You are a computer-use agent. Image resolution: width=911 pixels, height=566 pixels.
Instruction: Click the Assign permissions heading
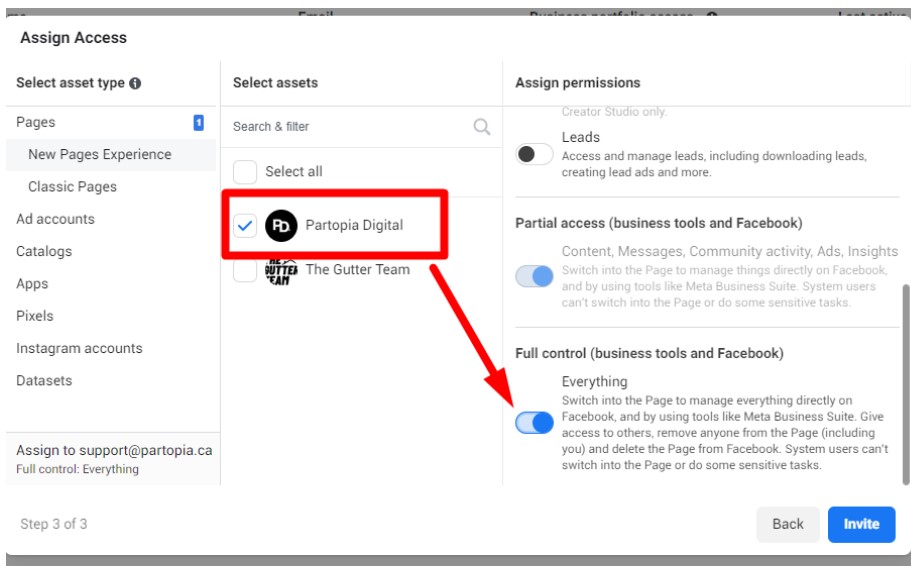tap(578, 83)
